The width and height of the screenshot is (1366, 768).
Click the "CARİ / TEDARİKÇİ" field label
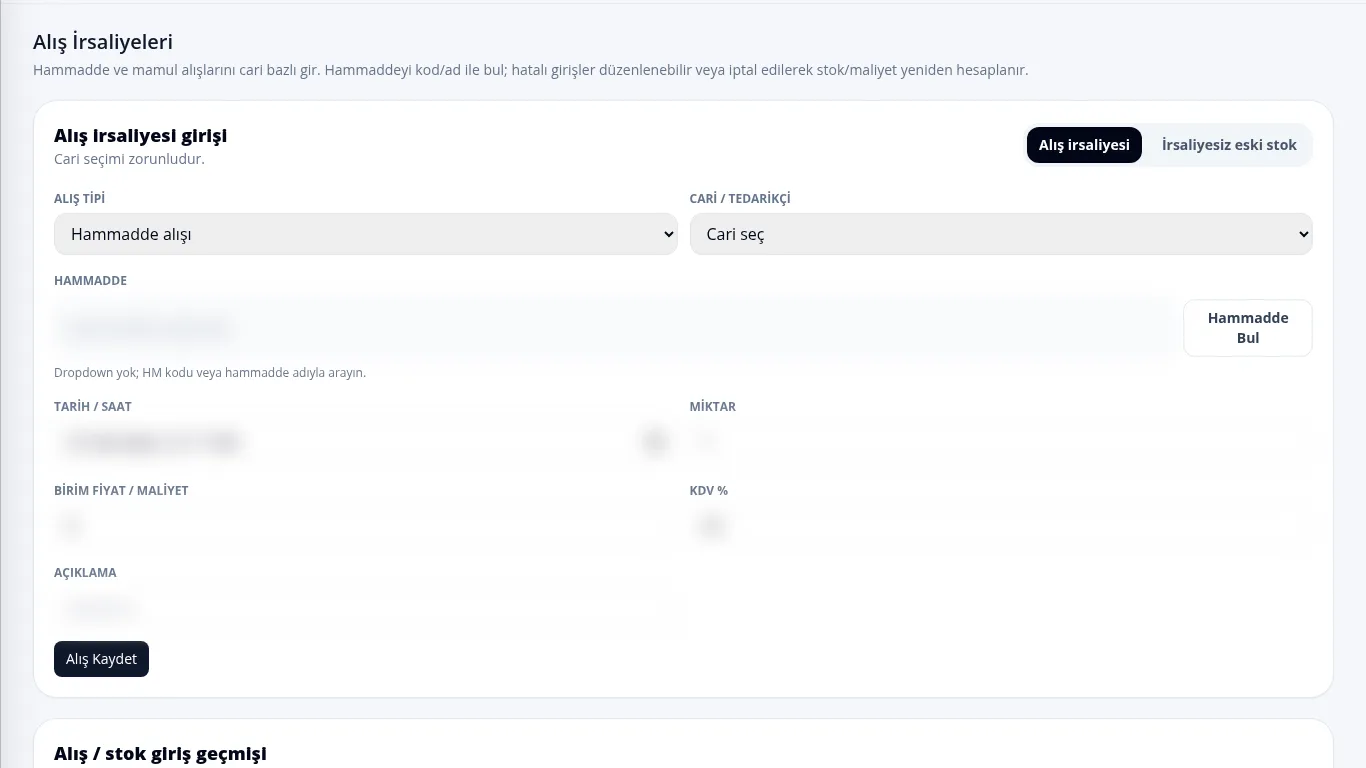[x=740, y=199]
